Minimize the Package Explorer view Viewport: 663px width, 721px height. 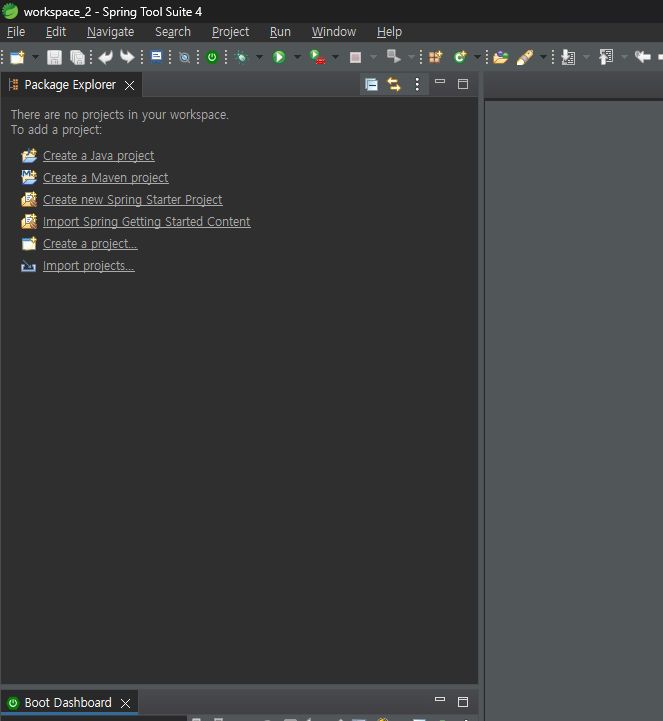click(440, 82)
